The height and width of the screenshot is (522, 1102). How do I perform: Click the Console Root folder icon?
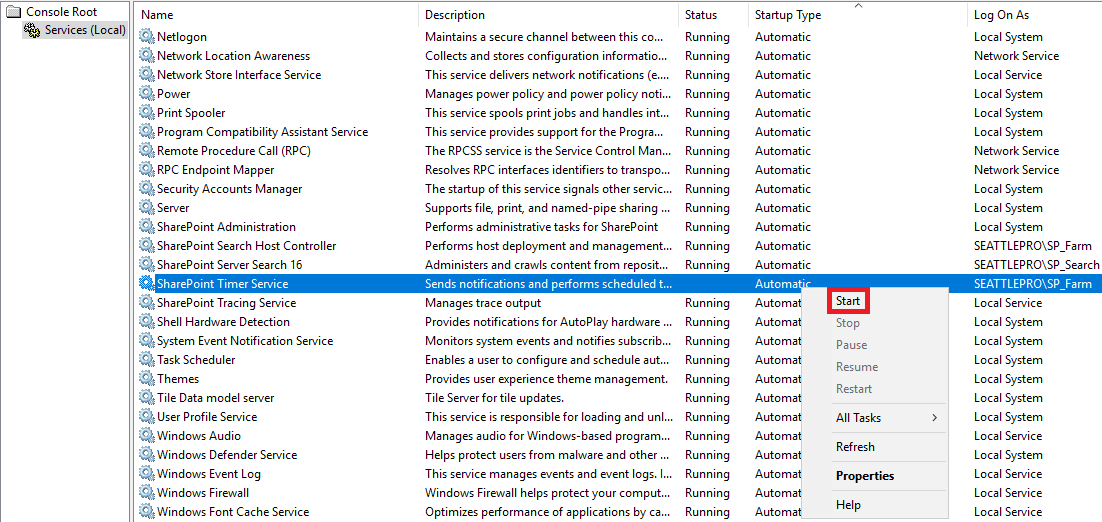coord(13,11)
